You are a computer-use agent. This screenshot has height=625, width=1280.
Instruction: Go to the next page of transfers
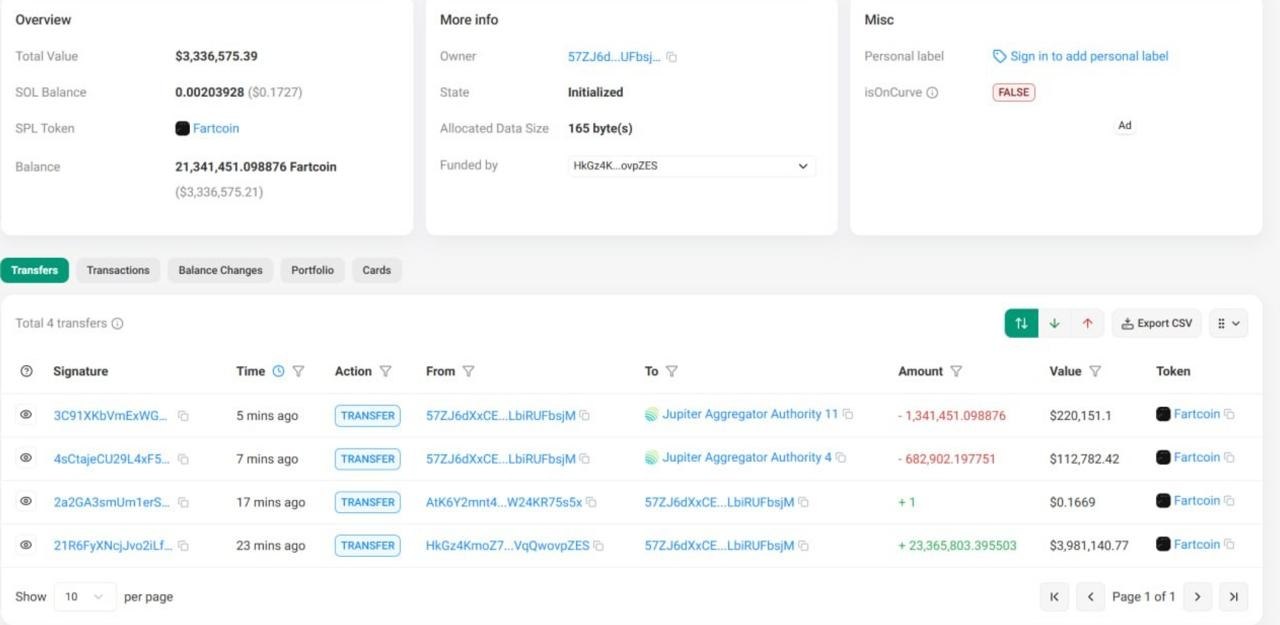(1197, 597)
